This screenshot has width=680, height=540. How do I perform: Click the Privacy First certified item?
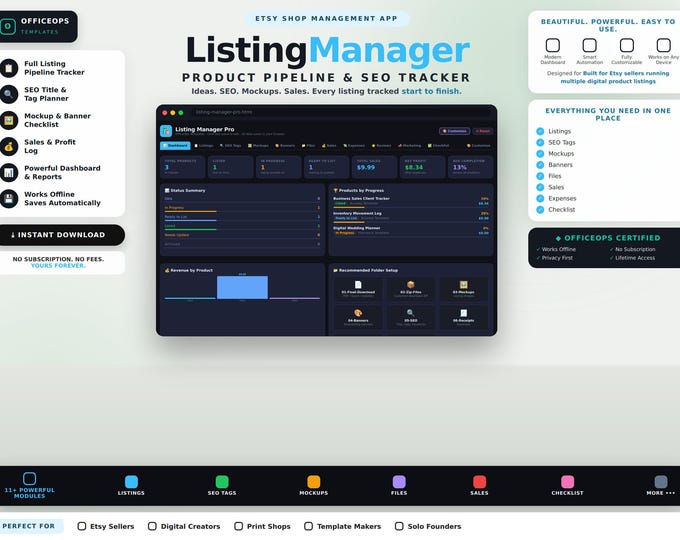(555, 258)
